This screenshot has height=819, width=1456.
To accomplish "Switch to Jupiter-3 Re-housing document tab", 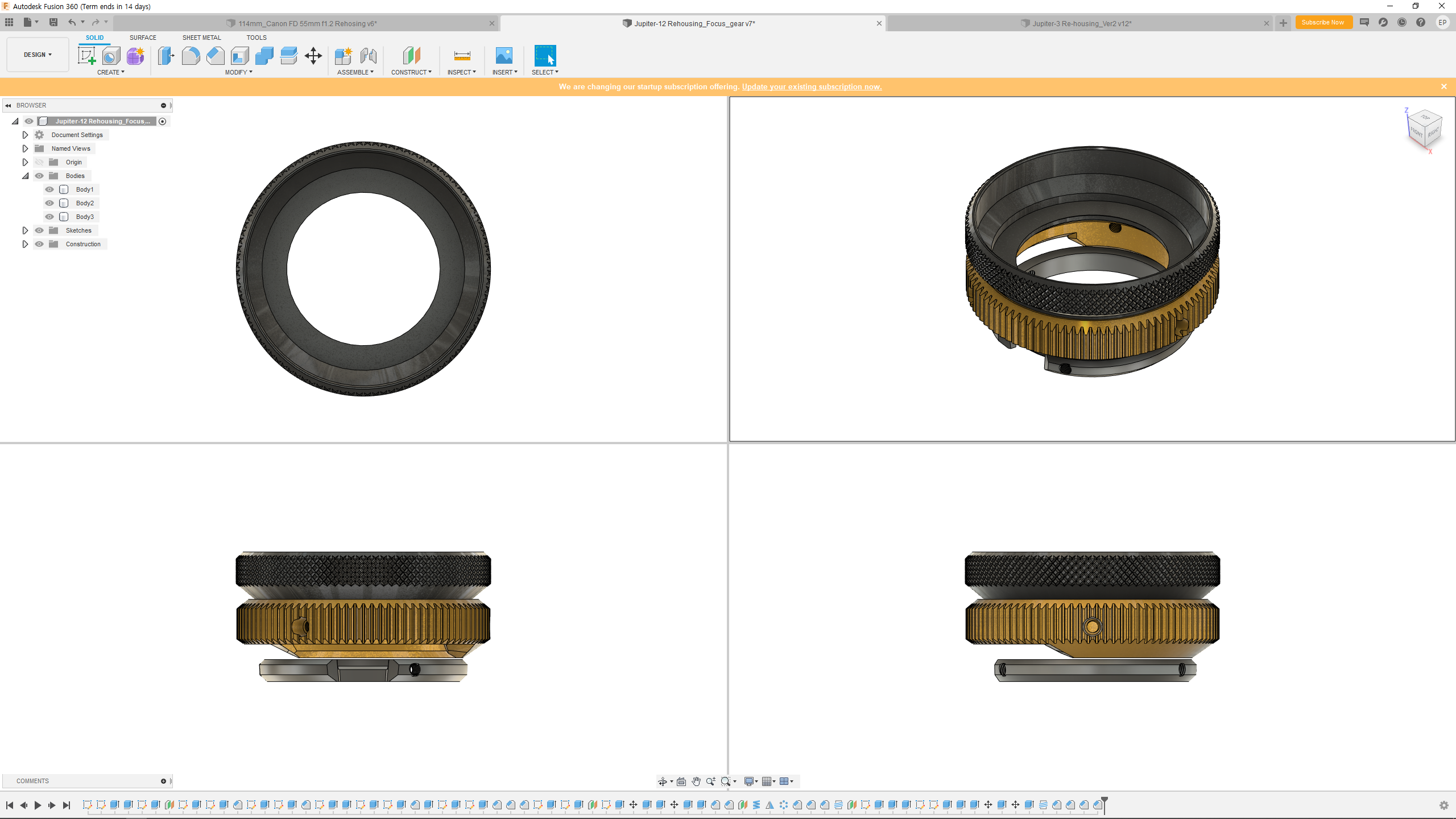I will (1081, 23).
